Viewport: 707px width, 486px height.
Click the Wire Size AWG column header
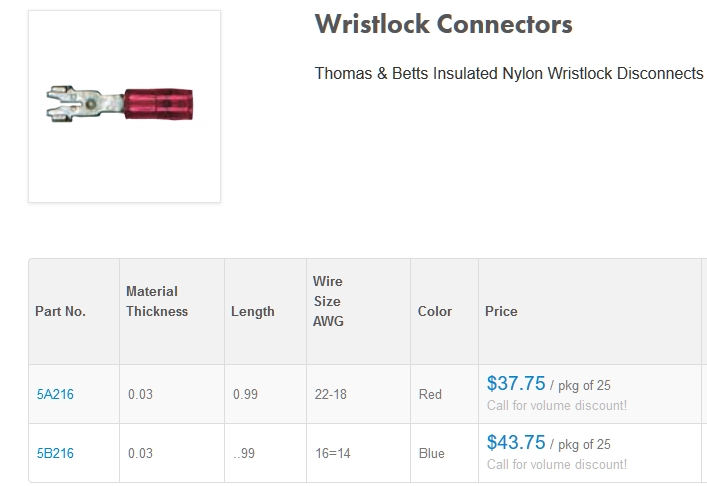327,301
